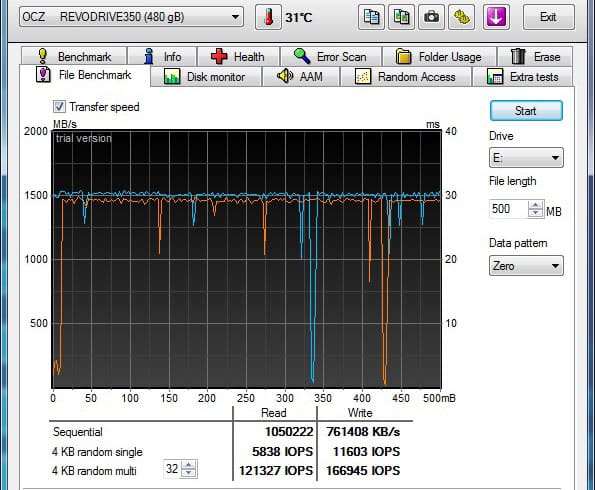The width and height of the screenshot is (595, 490).
Task: Select the 166945 IOPS write value
Action: 363,471
